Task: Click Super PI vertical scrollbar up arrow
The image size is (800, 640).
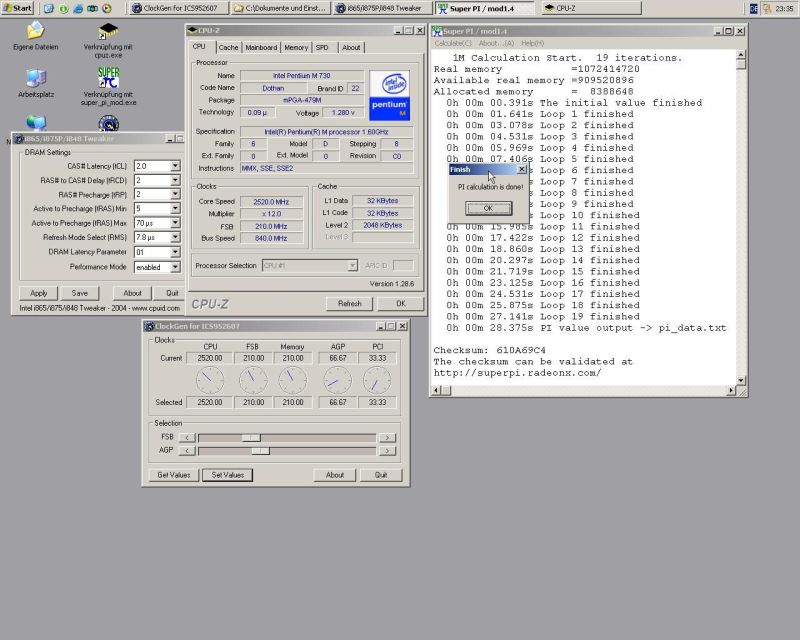Action: (741, 55)
